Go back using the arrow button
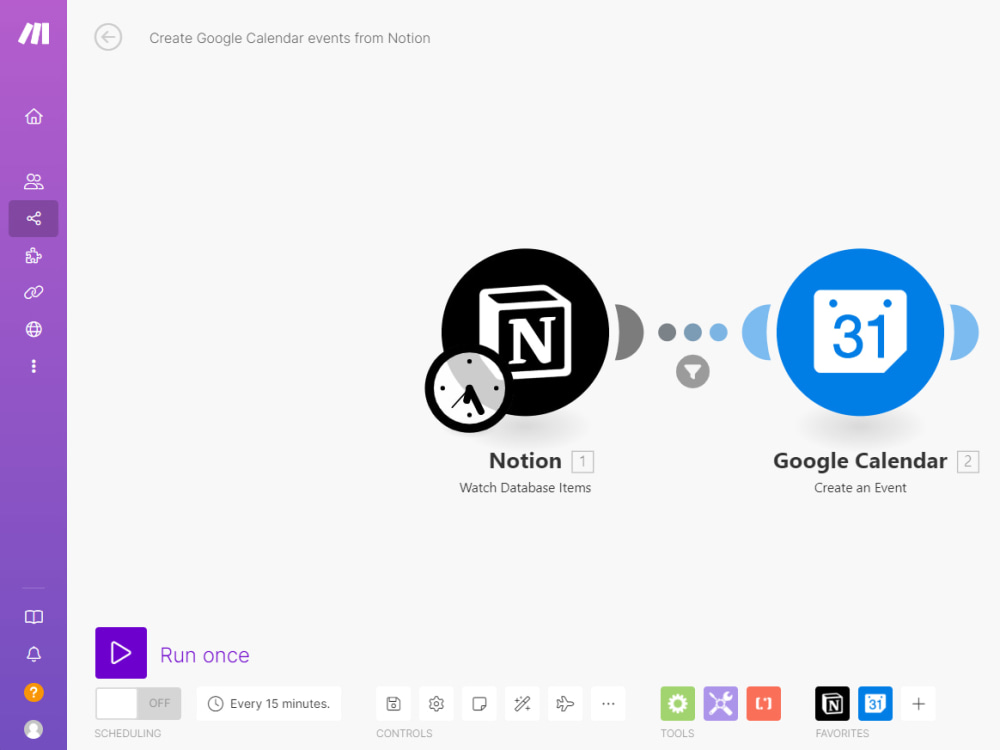 (108, 37)
